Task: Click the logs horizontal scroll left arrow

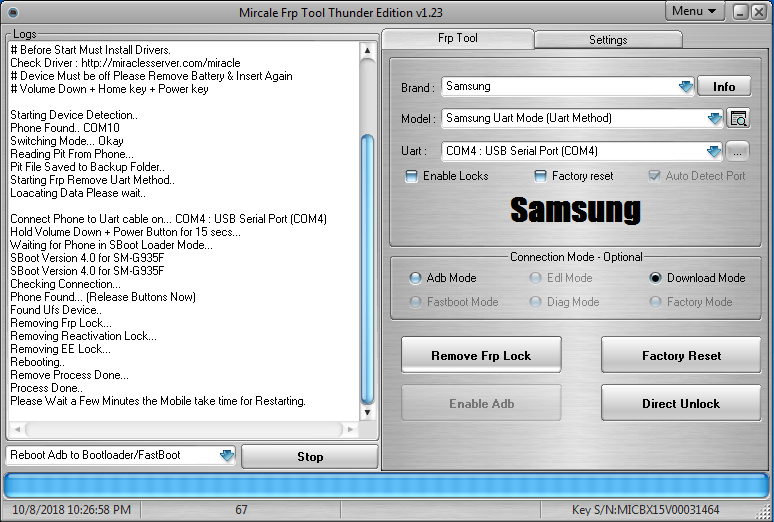Action: pos(17,429)
